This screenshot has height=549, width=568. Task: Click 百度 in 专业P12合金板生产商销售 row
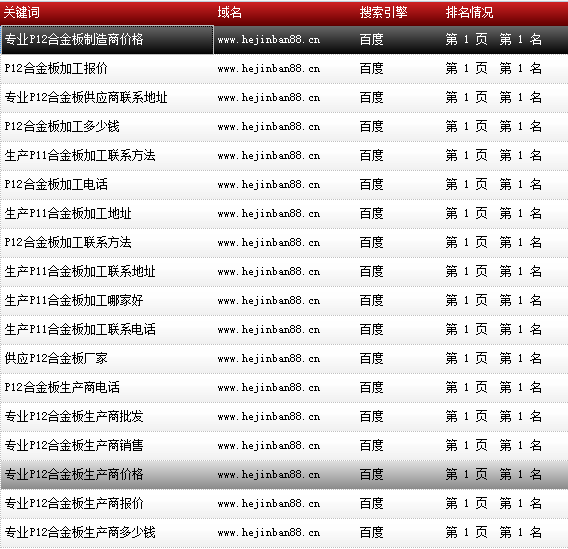tap(371, 445)
